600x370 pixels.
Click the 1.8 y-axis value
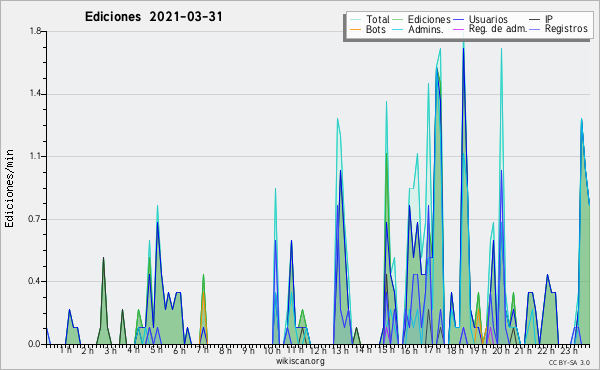click(x=35, y=31)
